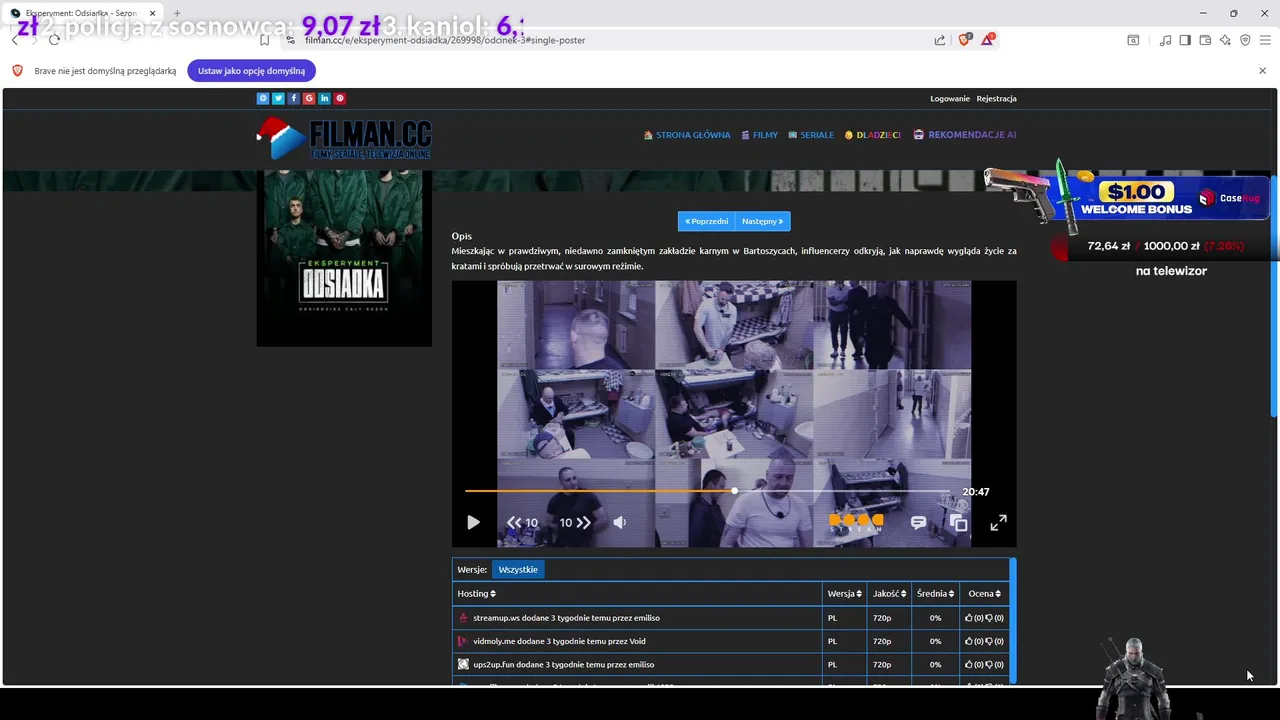Screen dimensions: 1280x720
Task: Open picture-in-picture icon in player
Action: [x=958, y=523]
